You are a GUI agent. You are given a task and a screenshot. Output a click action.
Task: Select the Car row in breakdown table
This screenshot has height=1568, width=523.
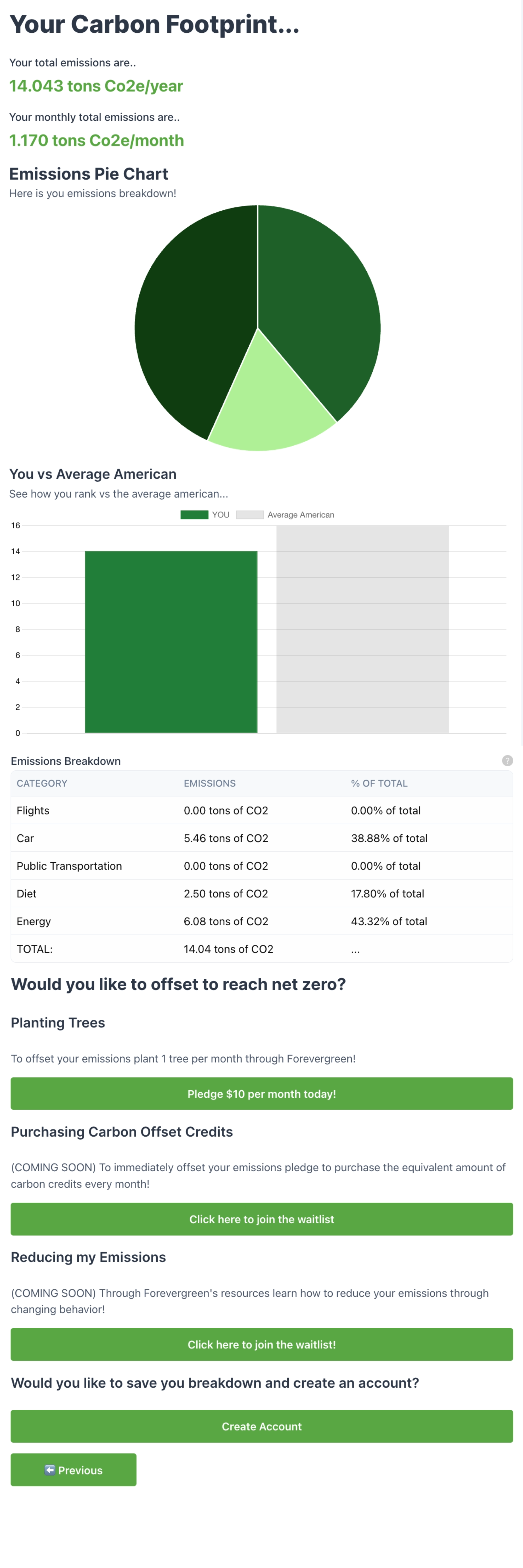pos(261,838)
